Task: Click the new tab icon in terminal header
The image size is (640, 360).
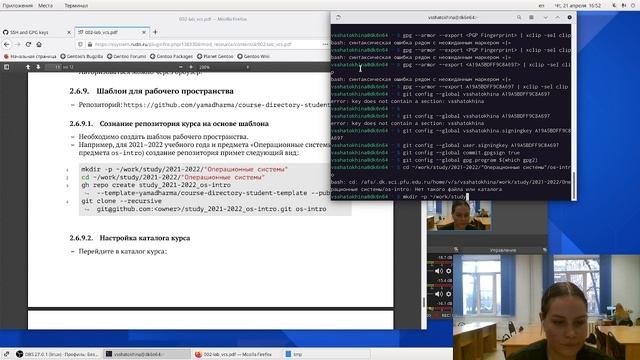Action: [338, 18]
